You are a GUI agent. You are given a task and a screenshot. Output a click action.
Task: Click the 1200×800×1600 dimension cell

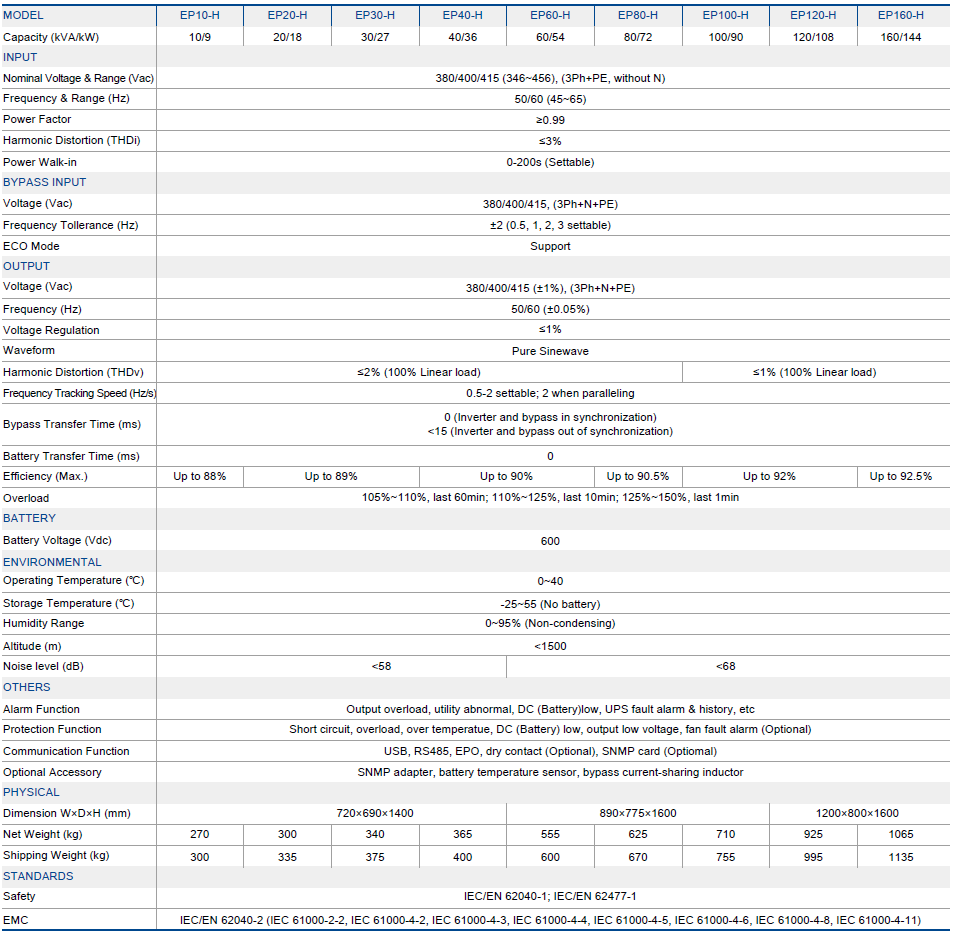[856, 813]
